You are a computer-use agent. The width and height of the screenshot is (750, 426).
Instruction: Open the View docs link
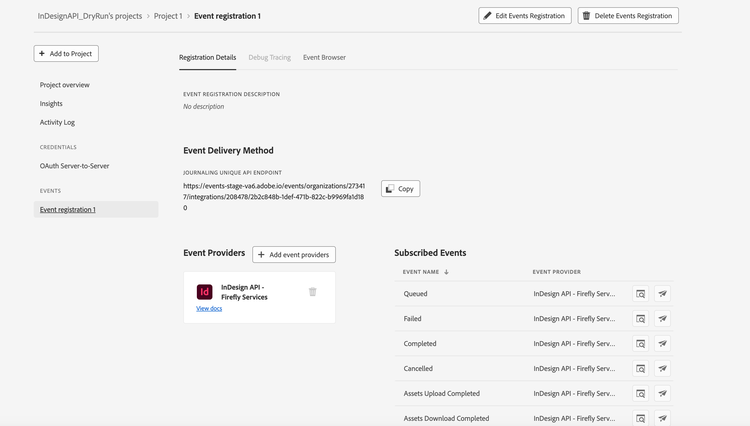coord(209,308)
